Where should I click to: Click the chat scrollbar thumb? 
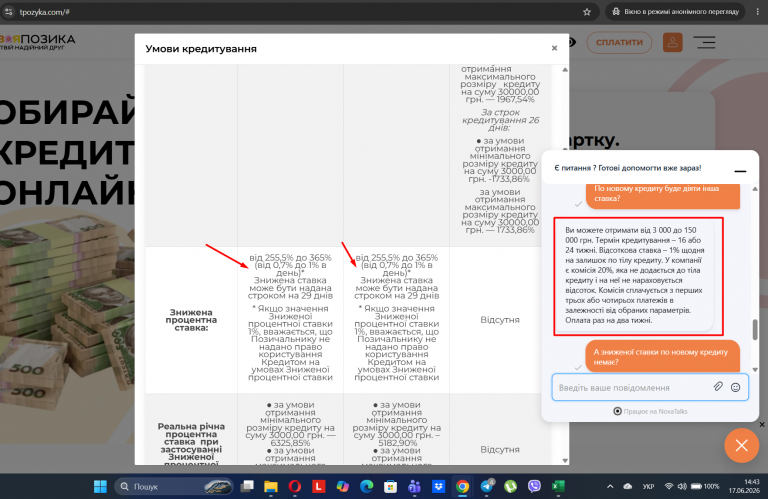[x=755, y=329]
